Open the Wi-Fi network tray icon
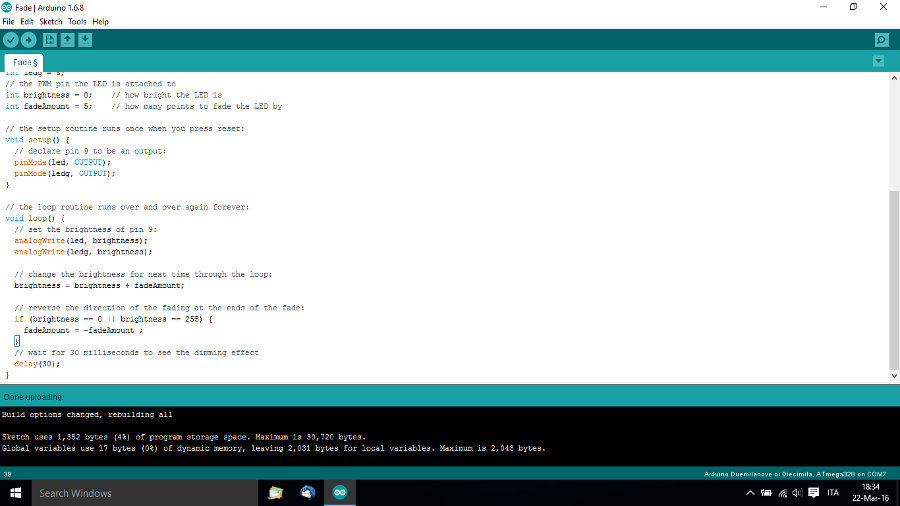The height and width of the screenshot is (506, 900). click(783, 493)
